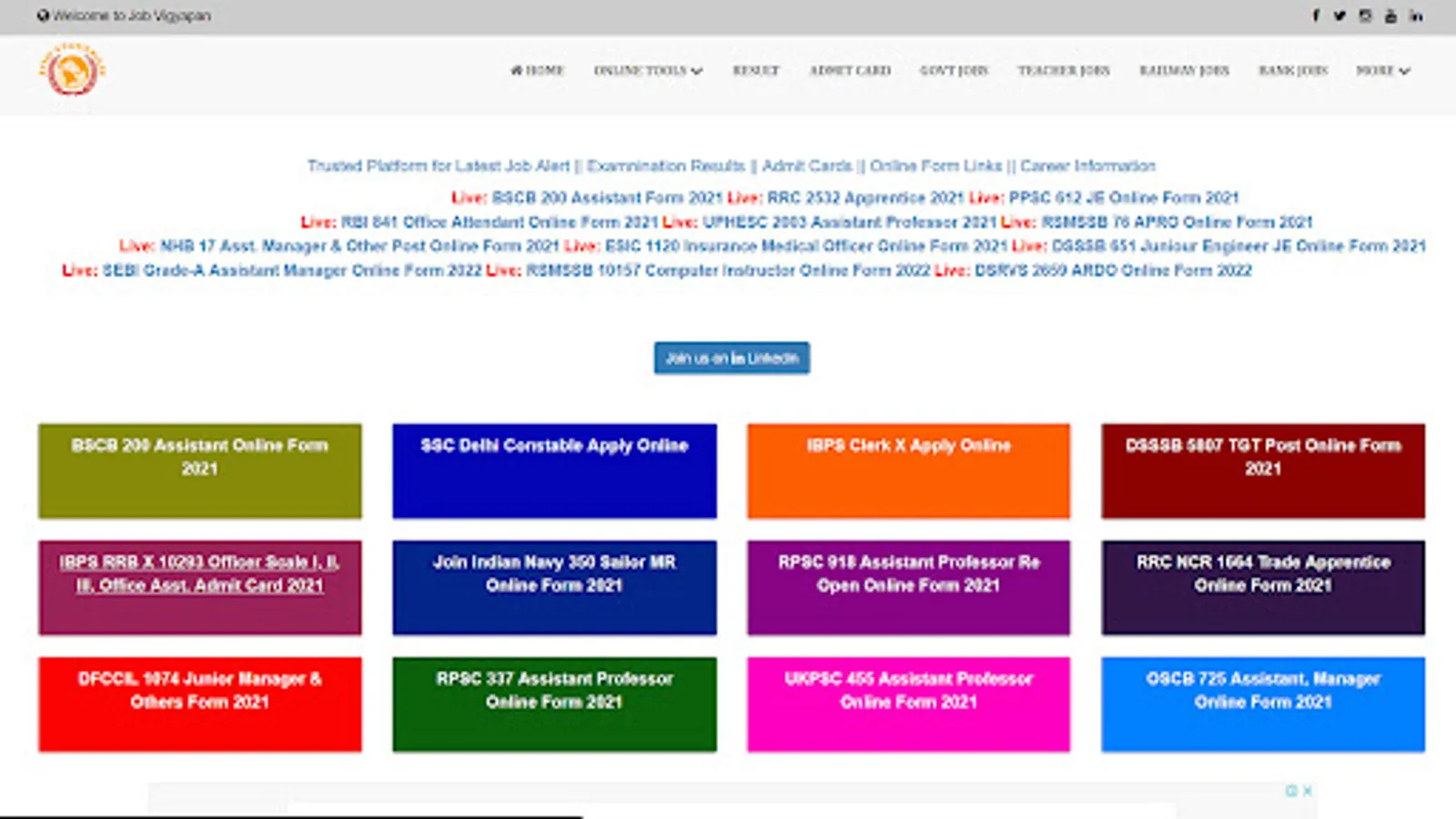Open the Result menu item
The image size is (1456, 819).
(x=756, y=70)
